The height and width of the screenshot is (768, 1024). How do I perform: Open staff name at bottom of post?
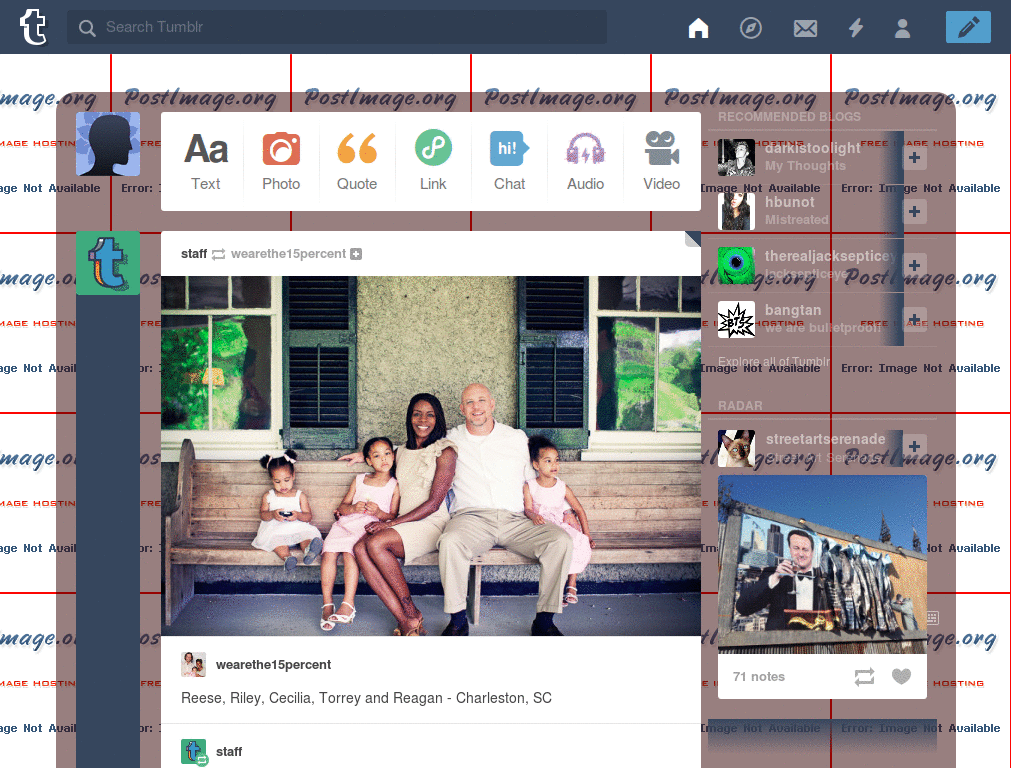pos(229,752)
